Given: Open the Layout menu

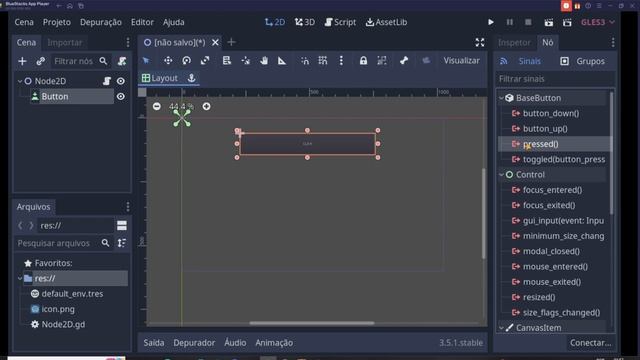Looking at the screenshot, I should point(160,78).
